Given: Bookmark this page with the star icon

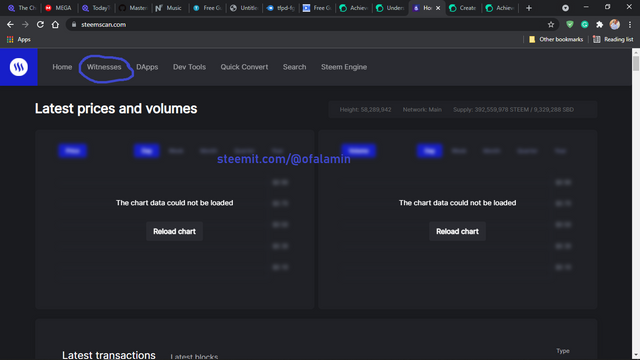Looking at the screenshot, I should coord(551,24).
